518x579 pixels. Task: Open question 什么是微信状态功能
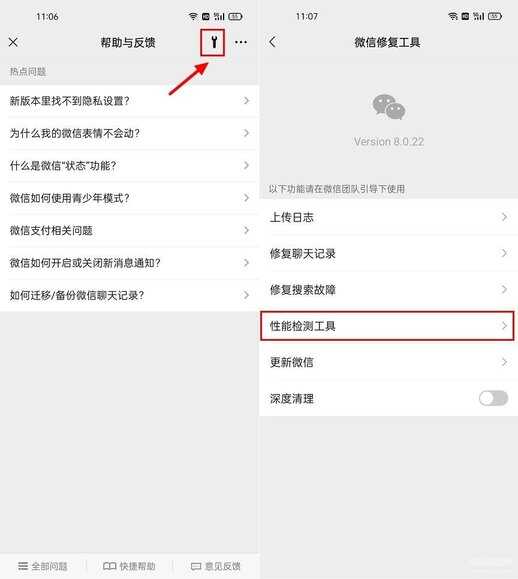pos(129,165)
